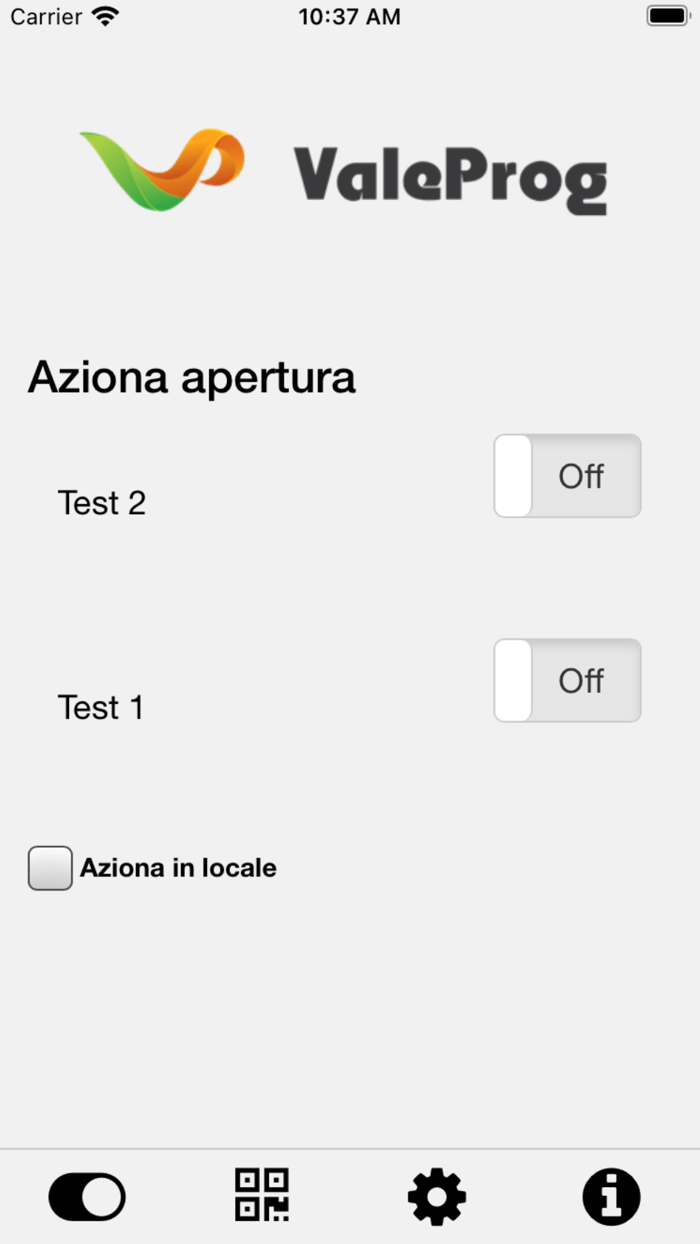
Task: Switch to the settings tab
Action: (x=436, y=1196)
